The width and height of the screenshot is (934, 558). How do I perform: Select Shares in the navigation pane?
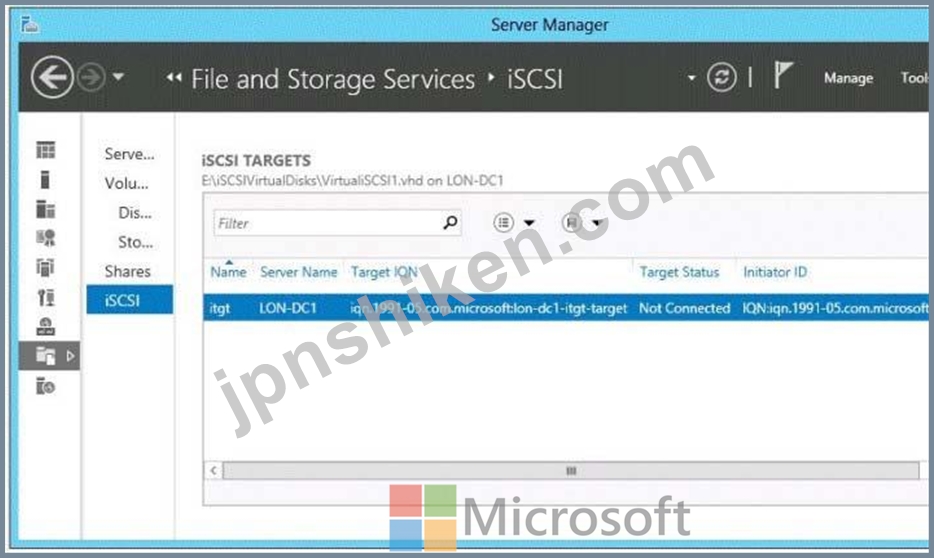click(127, 272)
